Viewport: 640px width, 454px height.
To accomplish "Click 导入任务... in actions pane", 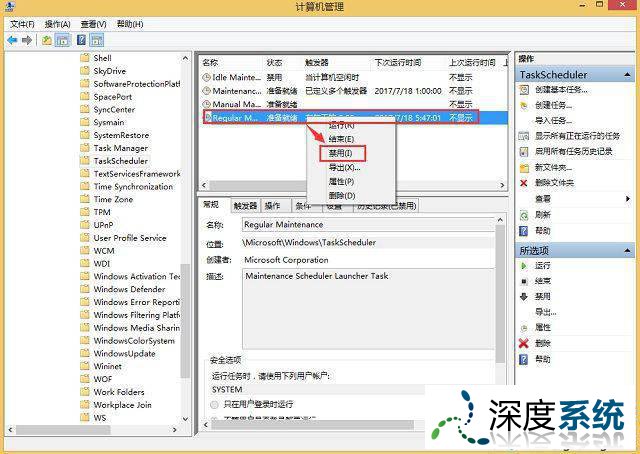I will 553,121.
